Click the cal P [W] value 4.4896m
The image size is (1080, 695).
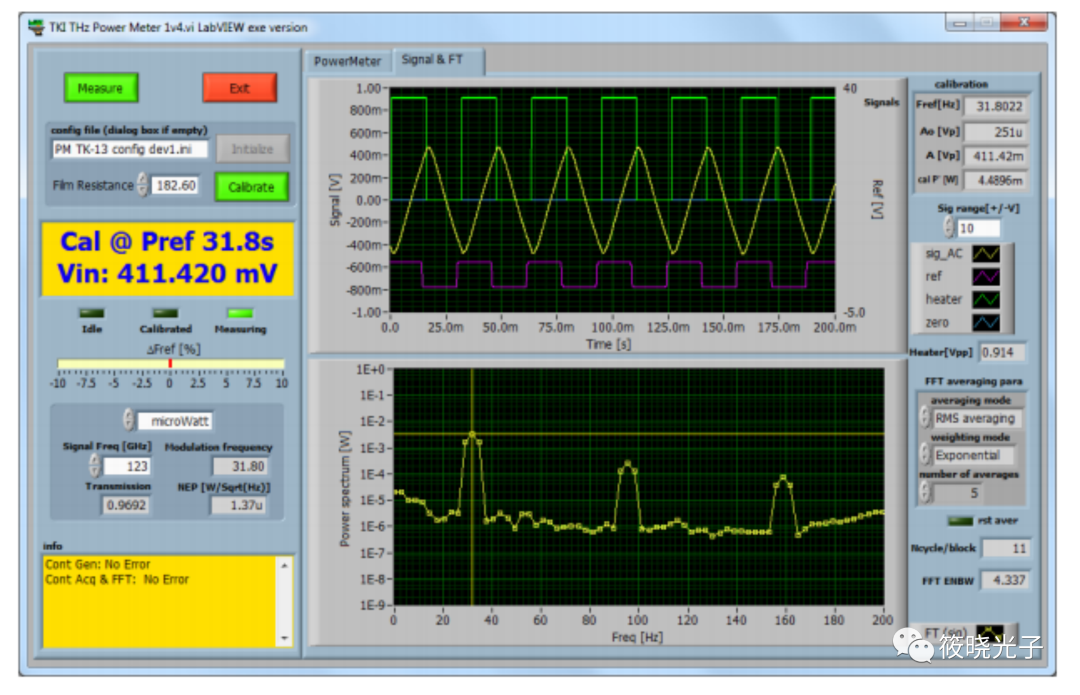coord(997,180)
